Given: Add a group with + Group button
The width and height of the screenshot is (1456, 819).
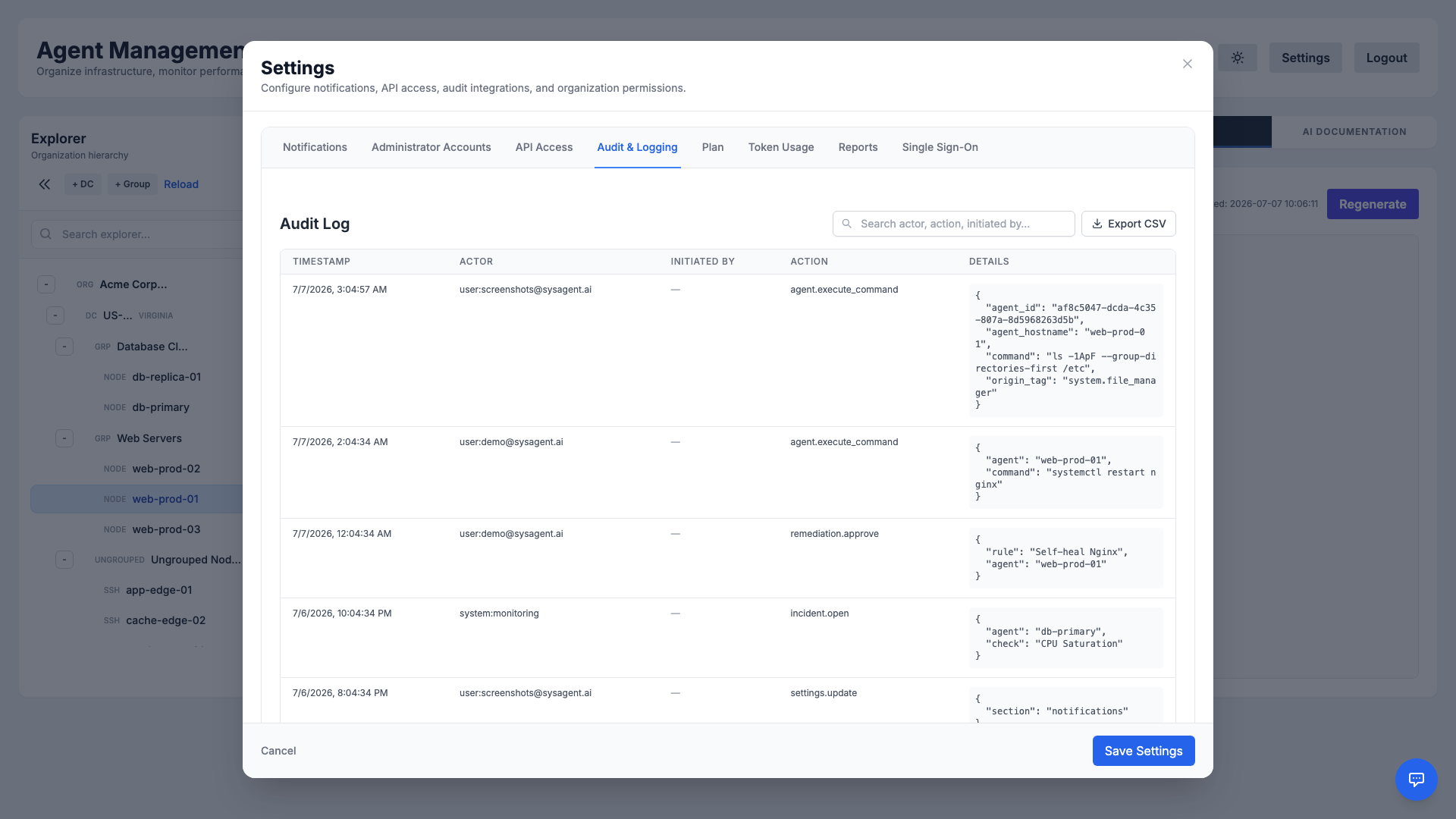Looking at the screenshot, I should tap(133, 184).
